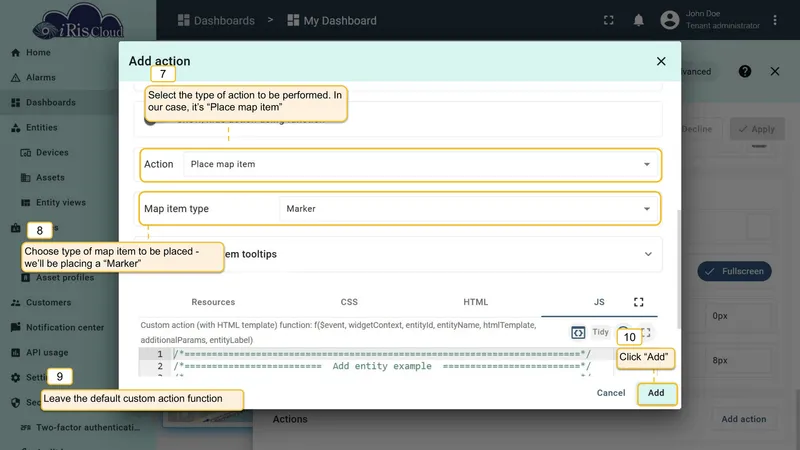Click the notifications bell icon
Screen dimensions: 800x450
pos(638,20)
